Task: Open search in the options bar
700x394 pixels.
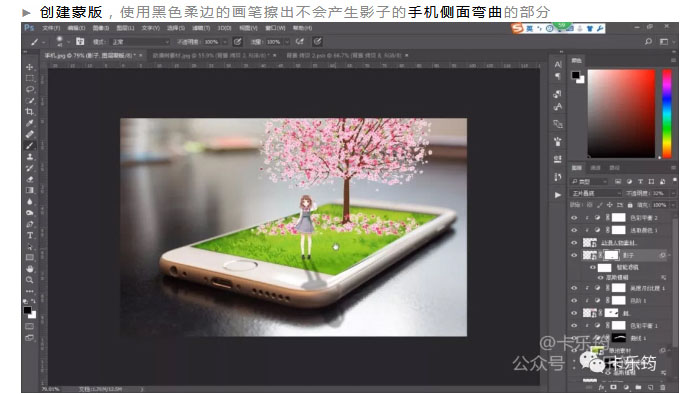Action: point(648,41)
